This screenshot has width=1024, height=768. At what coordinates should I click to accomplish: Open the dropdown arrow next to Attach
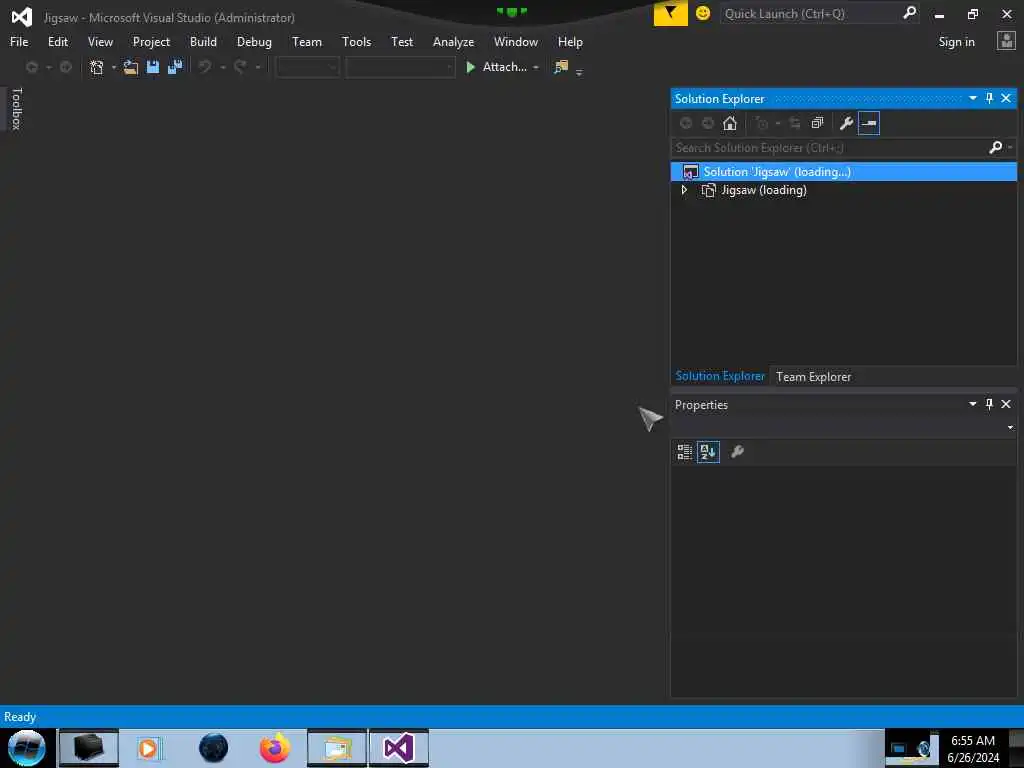tap(536, 67)
